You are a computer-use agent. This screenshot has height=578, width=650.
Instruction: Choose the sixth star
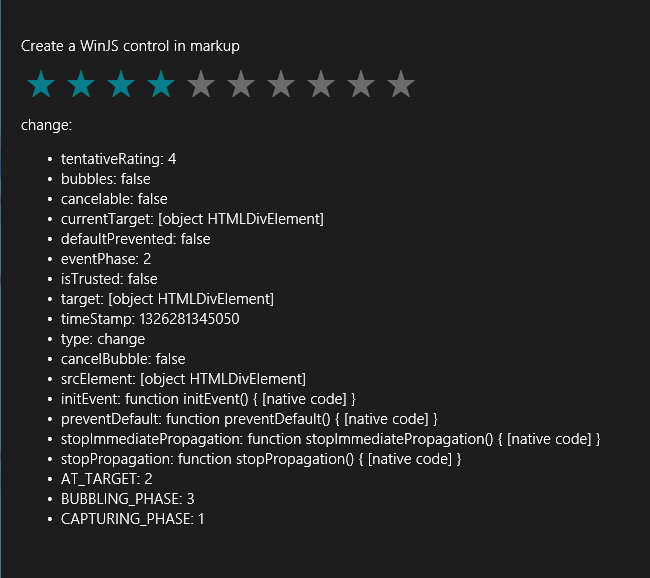tap(241, 85)
